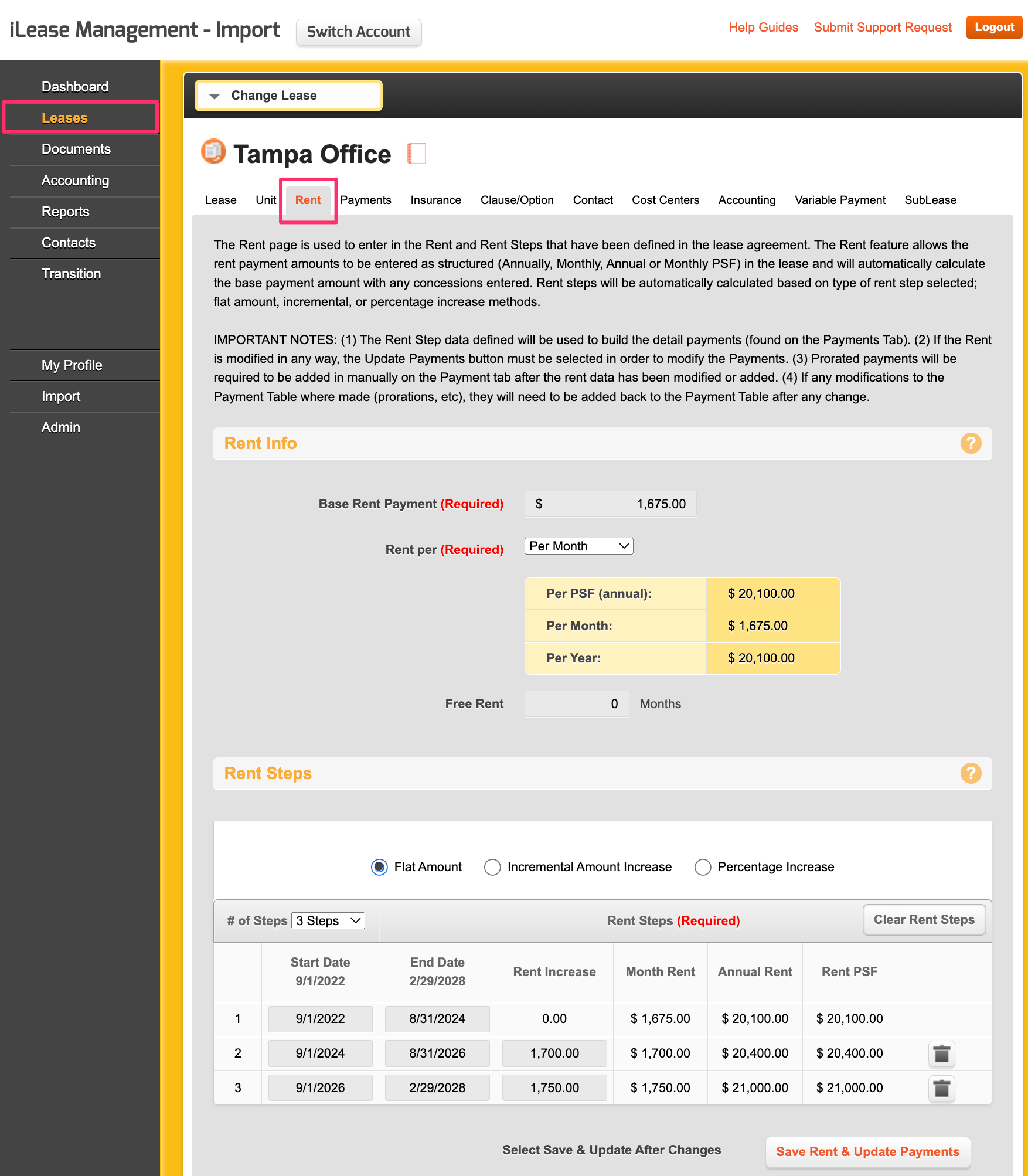The width and height of the screenshot is (1028, 1176).
Task: Edit step 2 end date 8/31/2026
Action: coord(437,1053)
